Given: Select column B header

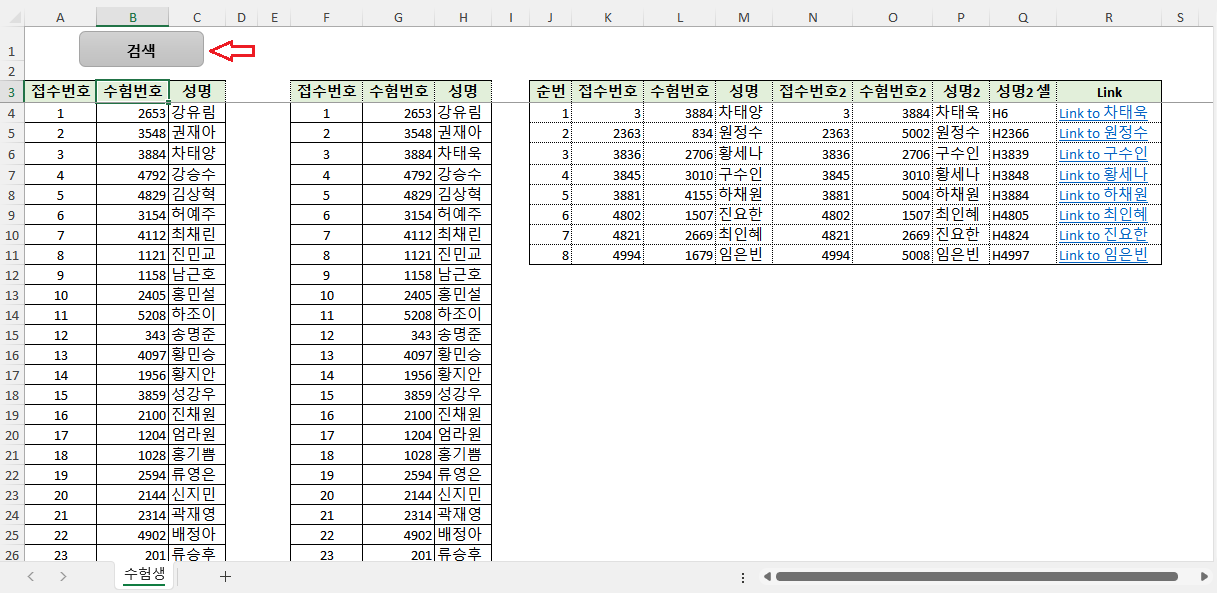Looking at the screenshot, I should coord(132,17).
